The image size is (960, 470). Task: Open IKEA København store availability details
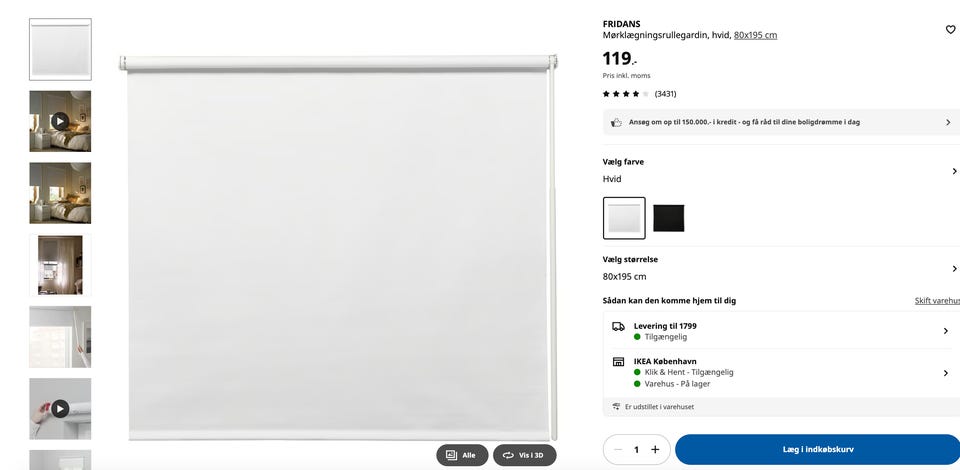[x=781, y=373]
